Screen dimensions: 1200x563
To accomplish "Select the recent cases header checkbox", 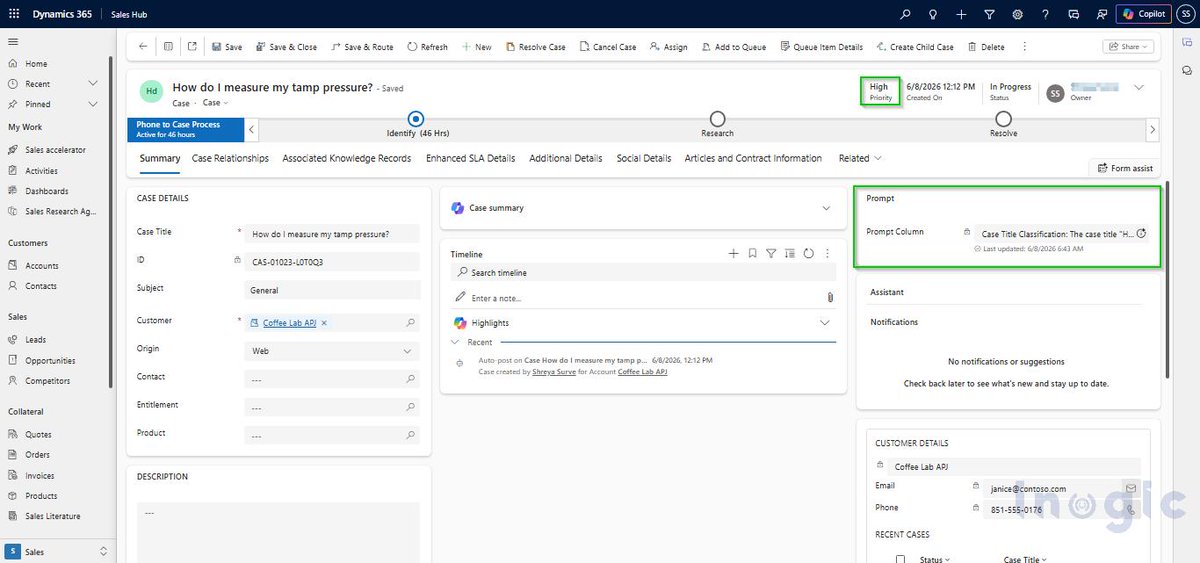I will tap(901, 560).
